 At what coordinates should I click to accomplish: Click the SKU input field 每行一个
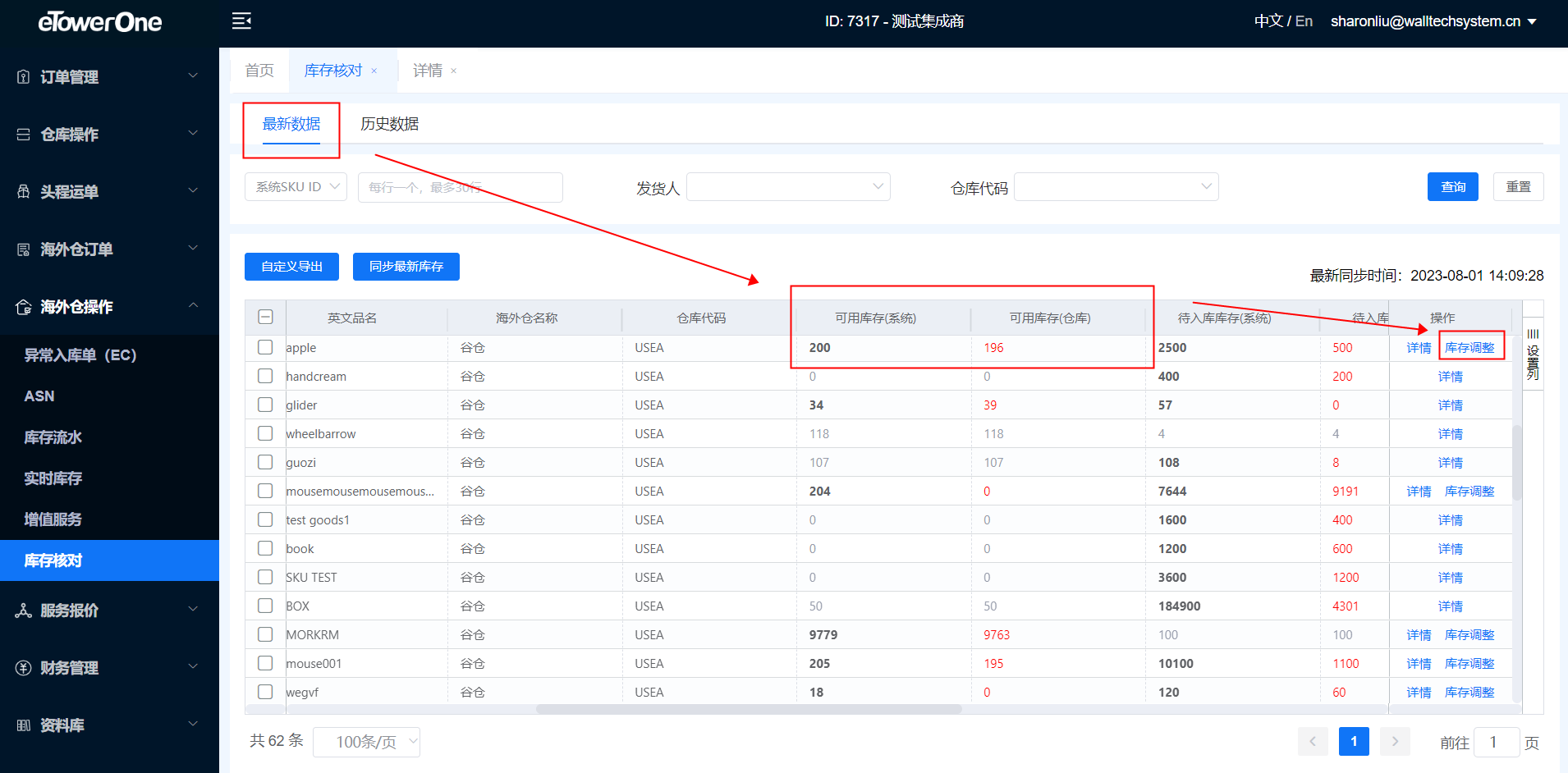pyautogui.click(x=461, y=187)
